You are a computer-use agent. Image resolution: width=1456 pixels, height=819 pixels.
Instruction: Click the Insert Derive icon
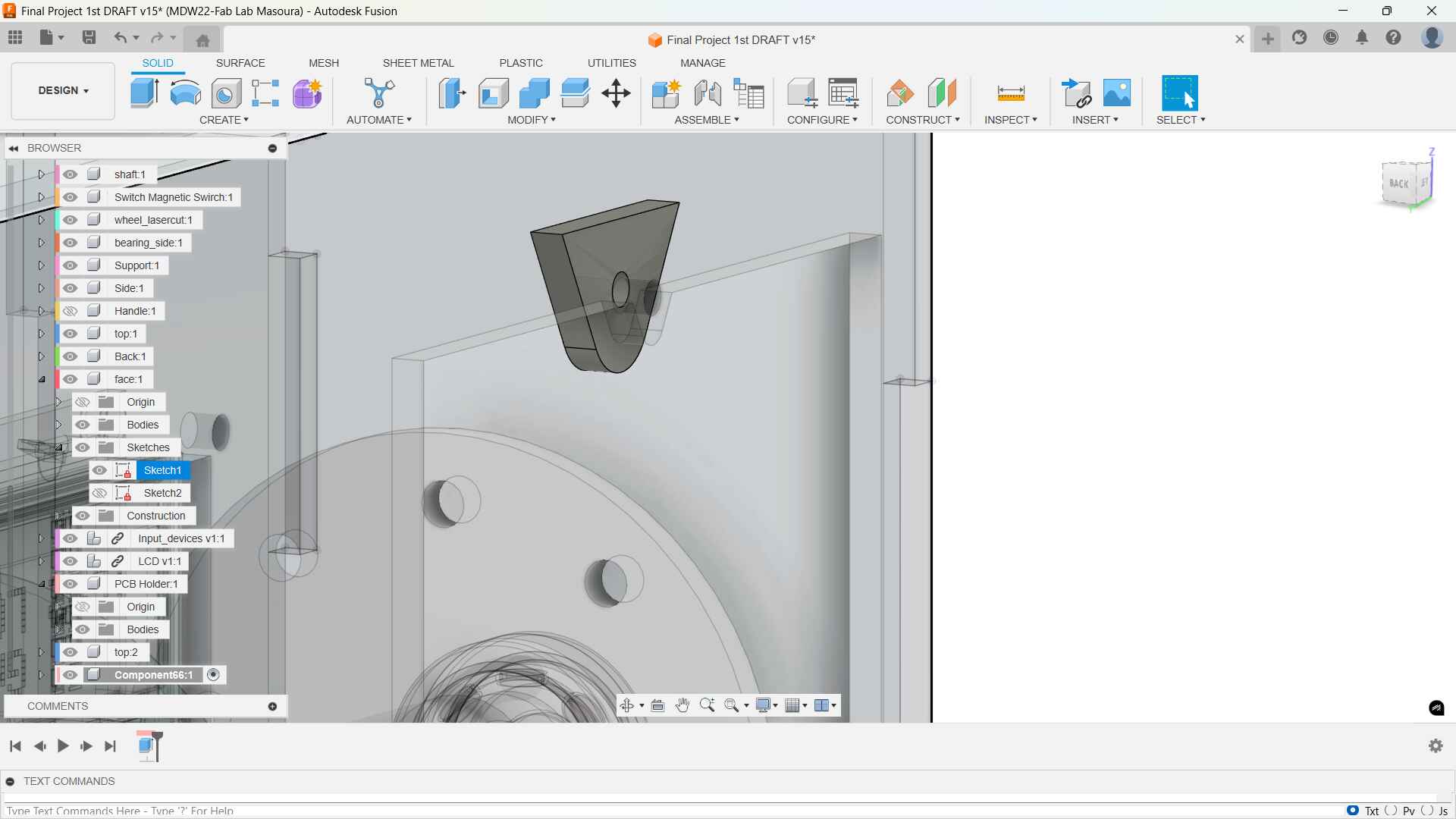click(x=1077, y=93)
